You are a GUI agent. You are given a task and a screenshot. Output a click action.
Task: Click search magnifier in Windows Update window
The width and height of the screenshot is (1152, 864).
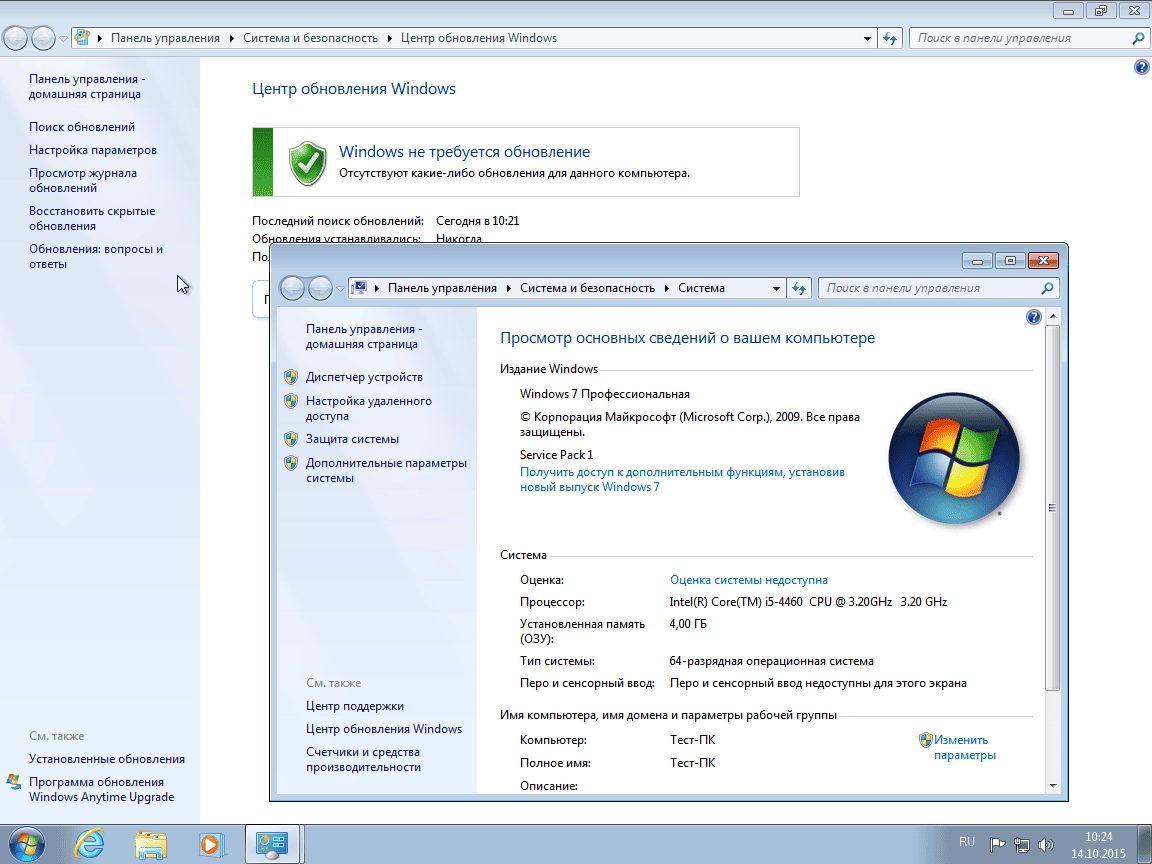[1138, 38]
